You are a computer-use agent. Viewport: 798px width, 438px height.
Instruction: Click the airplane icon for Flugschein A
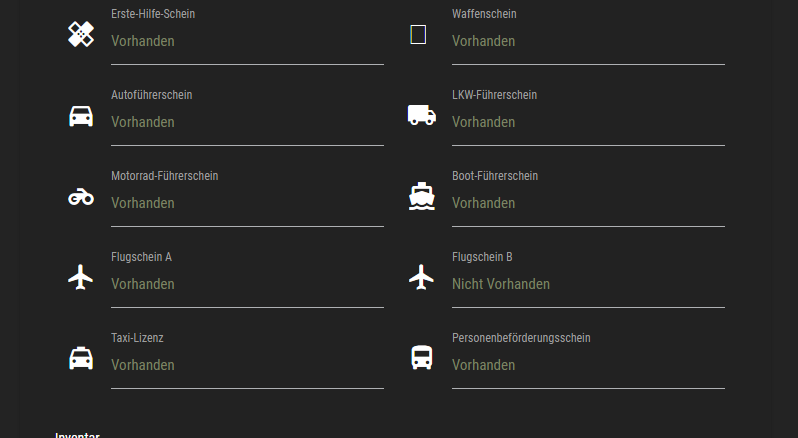pos(81,277)
